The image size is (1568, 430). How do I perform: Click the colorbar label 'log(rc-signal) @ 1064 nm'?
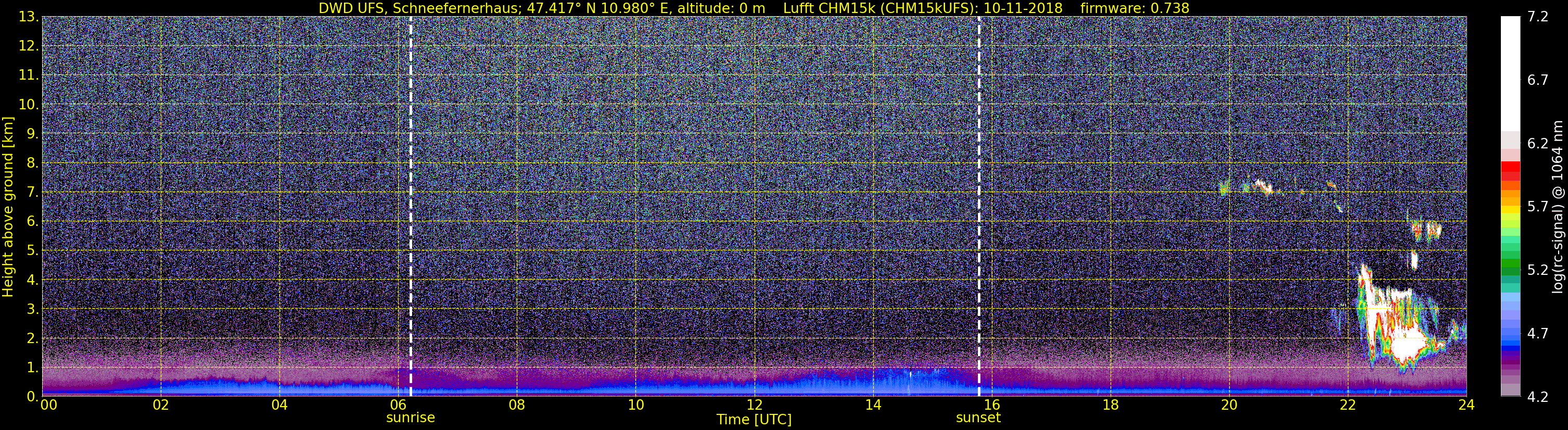click(x=1559, y=207)
